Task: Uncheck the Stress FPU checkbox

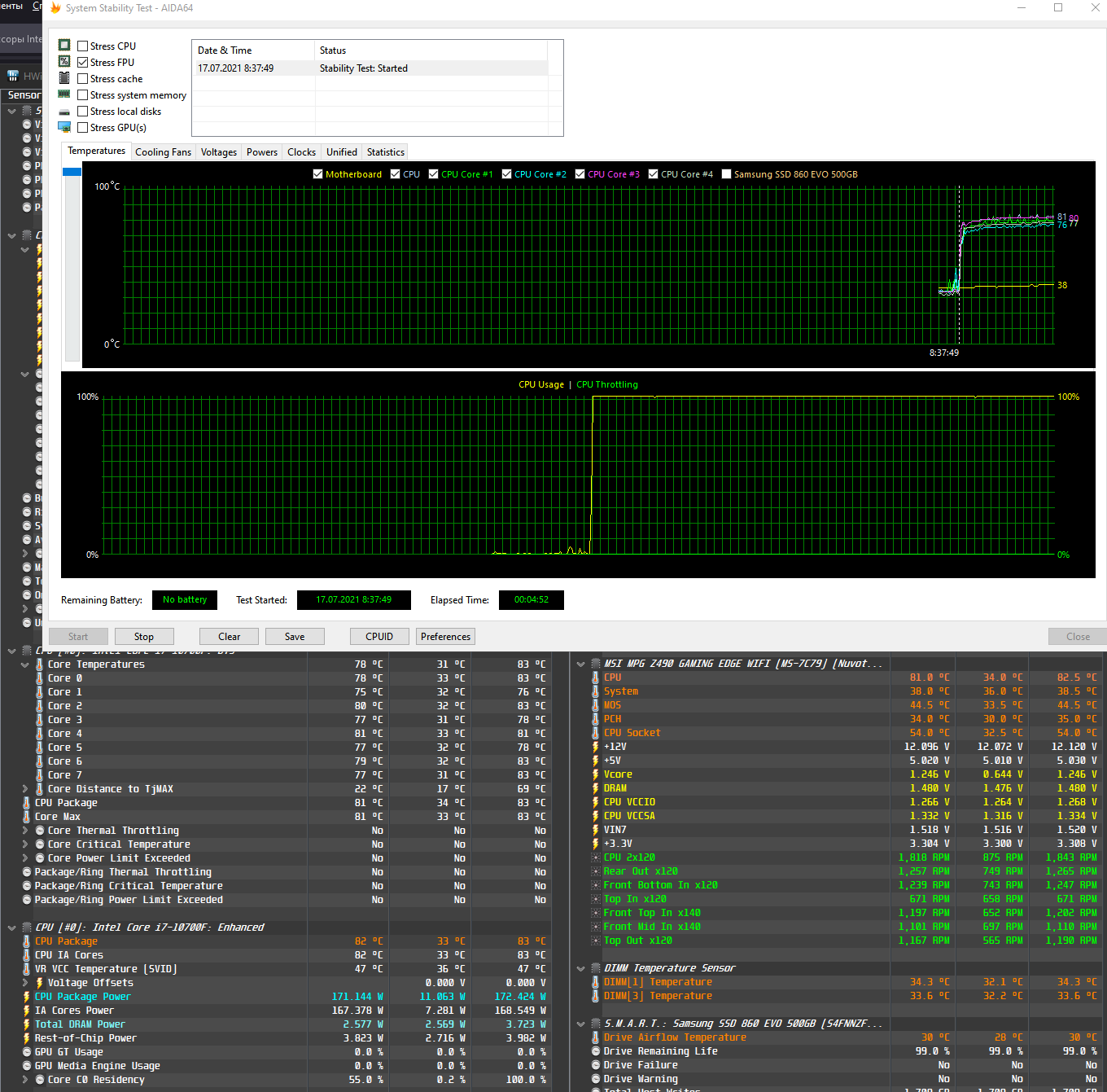Action: point(82,63)
